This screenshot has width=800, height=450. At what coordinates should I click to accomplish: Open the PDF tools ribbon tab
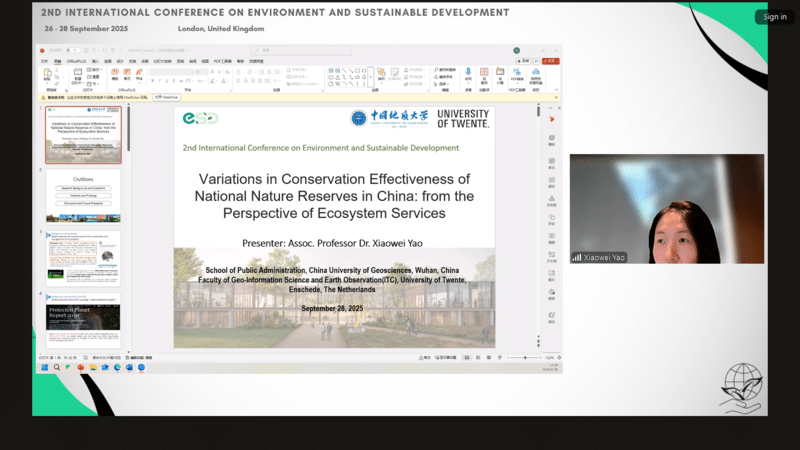pyautogui.click(x=223, y=61)
